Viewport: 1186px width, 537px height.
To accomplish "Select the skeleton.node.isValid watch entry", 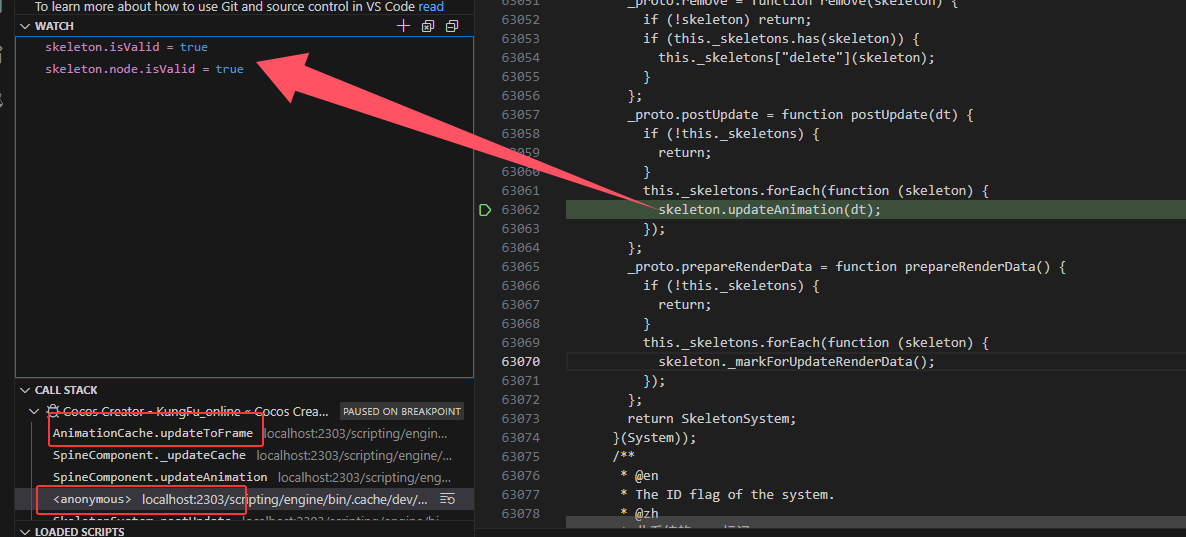I will [244, 69].
